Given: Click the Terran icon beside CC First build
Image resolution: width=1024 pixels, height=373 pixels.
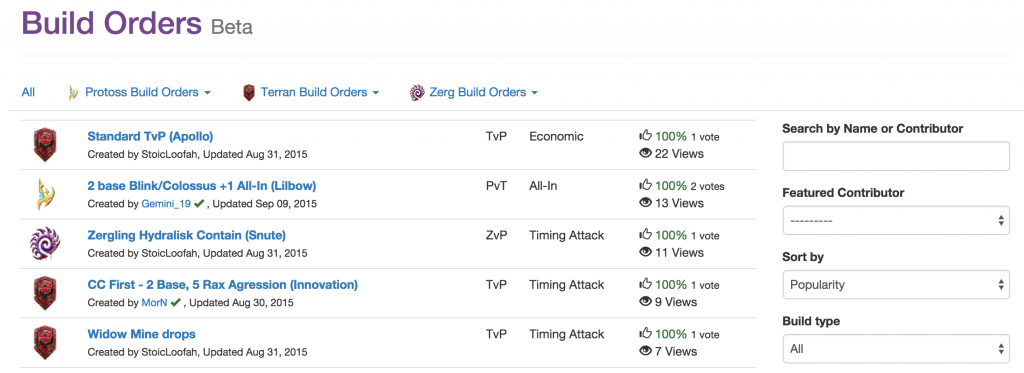Looking at the screenshot, I should point(45,293).
